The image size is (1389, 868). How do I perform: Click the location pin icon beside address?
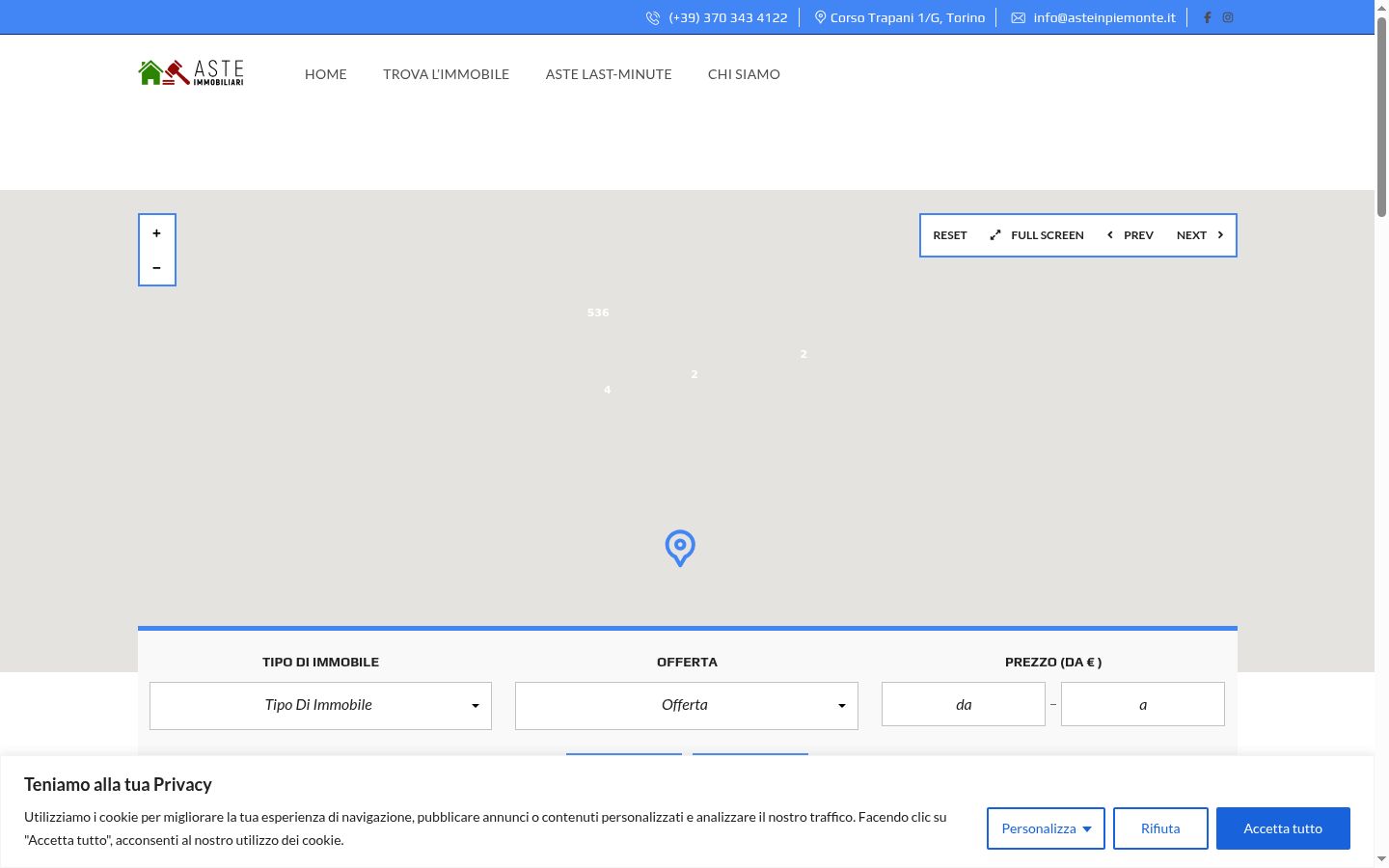point(820,17)
